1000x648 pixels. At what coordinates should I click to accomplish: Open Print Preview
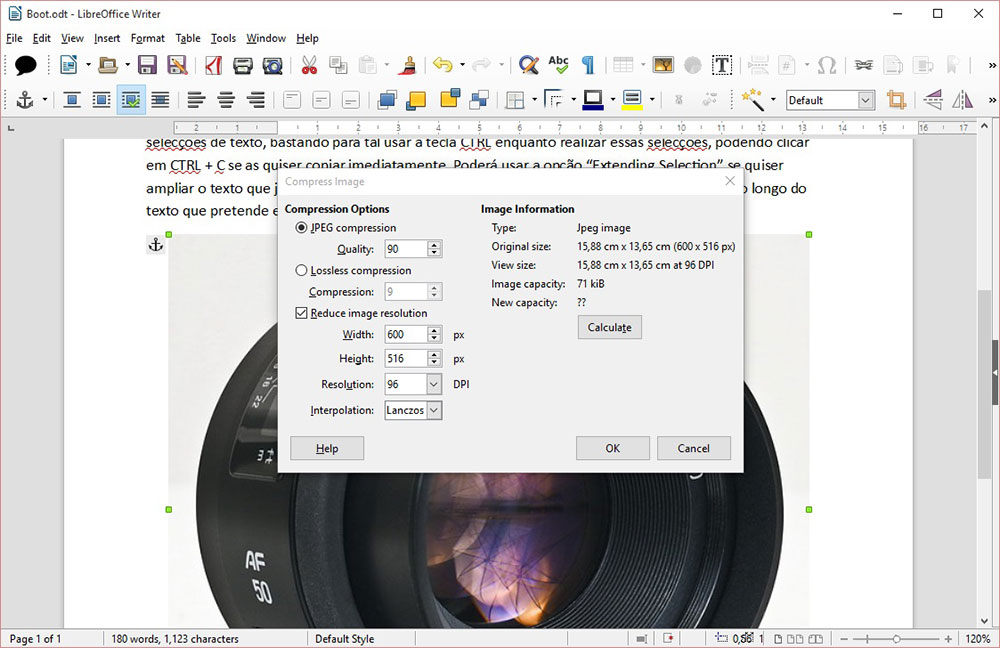pos(272,65)
